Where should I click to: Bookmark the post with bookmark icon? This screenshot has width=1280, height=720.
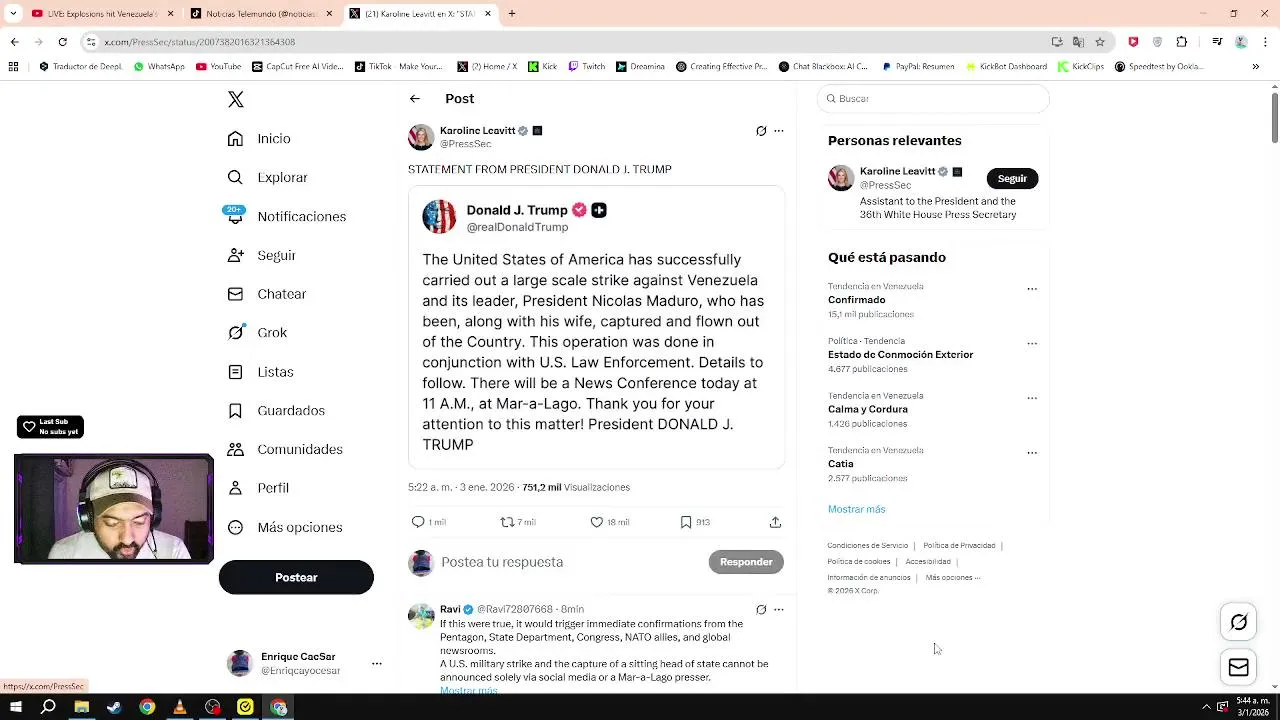[686, 522]
